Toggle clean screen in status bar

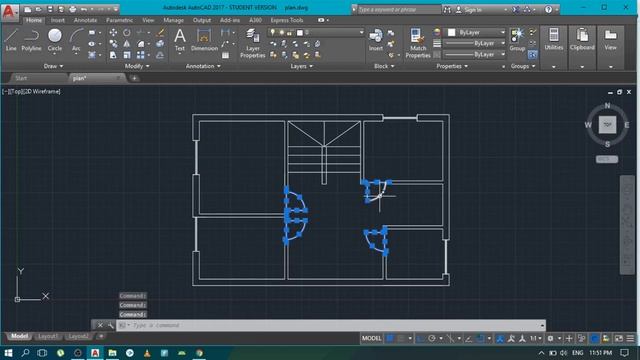coord(619,338)
